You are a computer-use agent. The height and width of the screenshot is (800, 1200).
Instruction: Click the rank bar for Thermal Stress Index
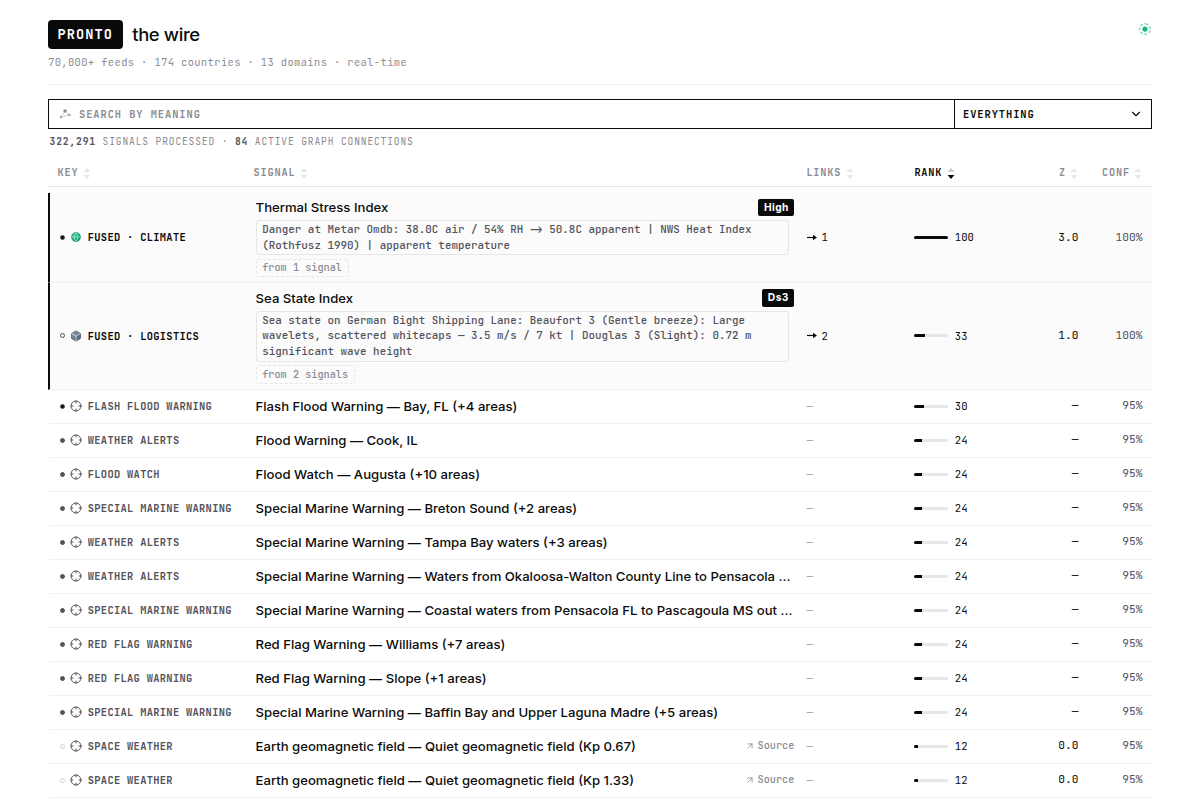pos(931,237)
